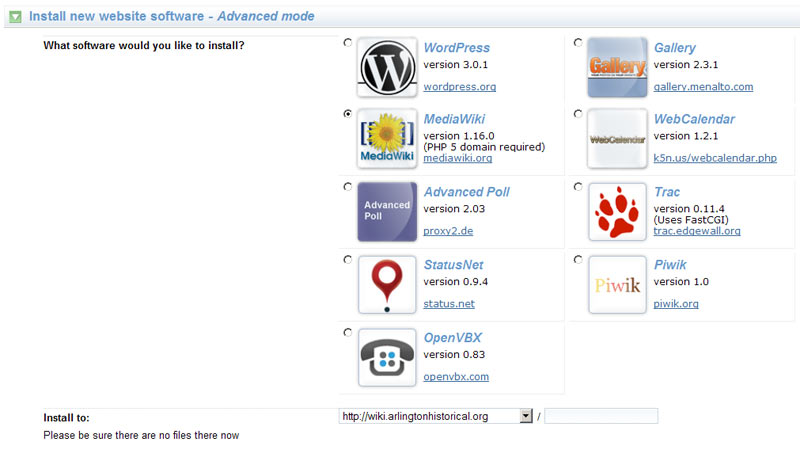Open the openvbx.com link
The image size is (800, 461).
456,377
